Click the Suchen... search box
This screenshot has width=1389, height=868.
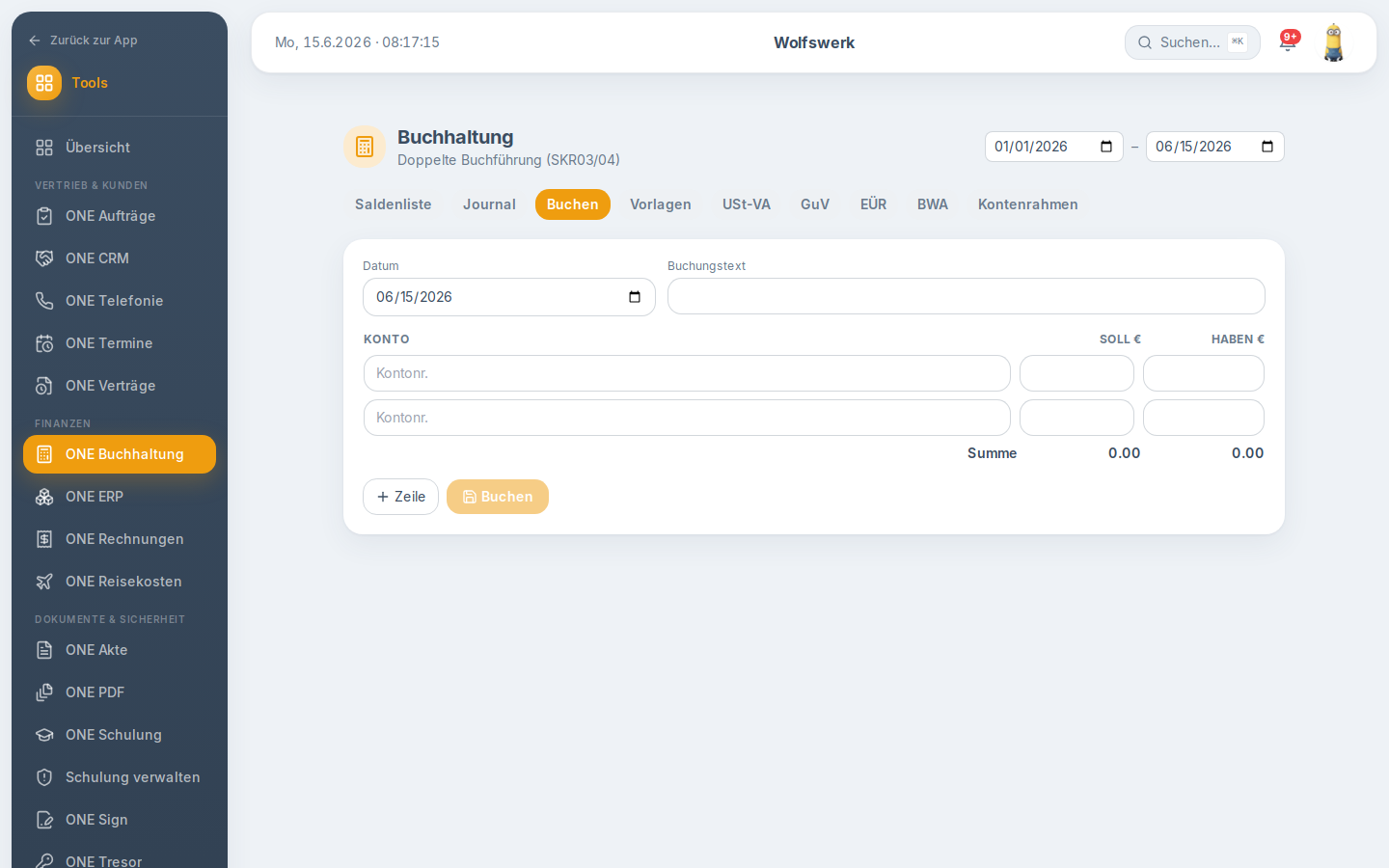(1192, 42)
